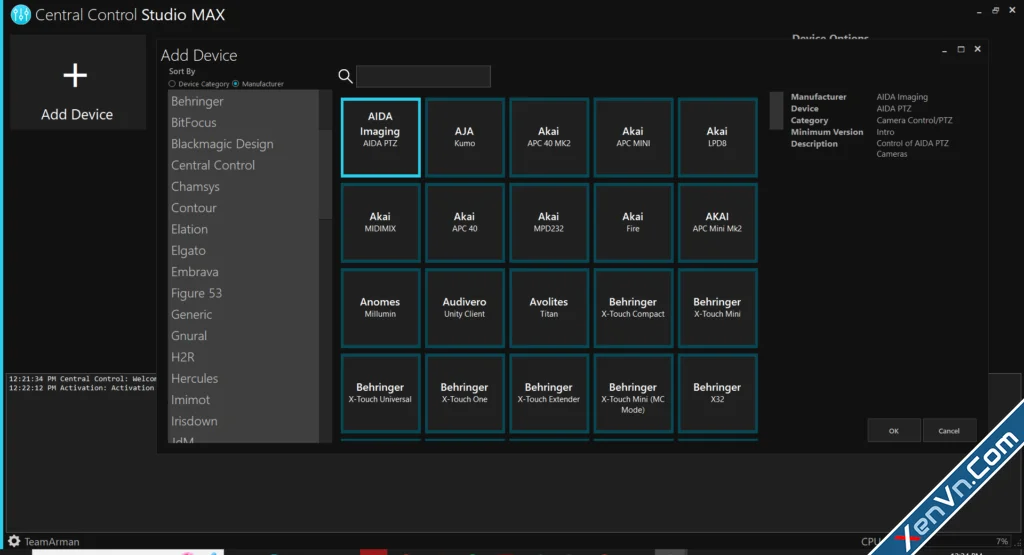Choose BitFocus in manufacturer list

[243, 123]
